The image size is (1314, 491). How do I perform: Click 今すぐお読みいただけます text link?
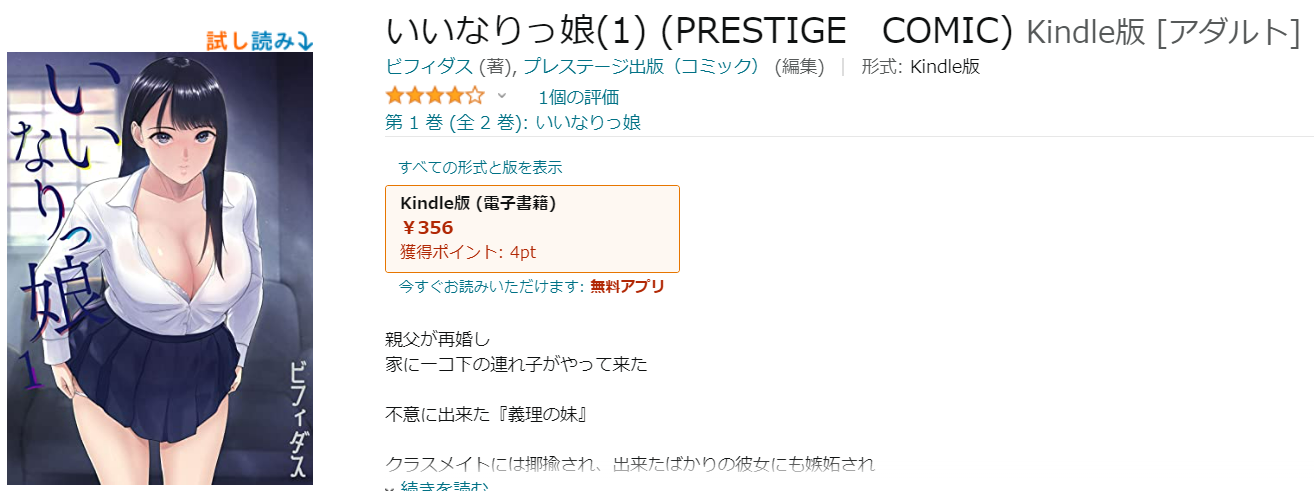491,286
